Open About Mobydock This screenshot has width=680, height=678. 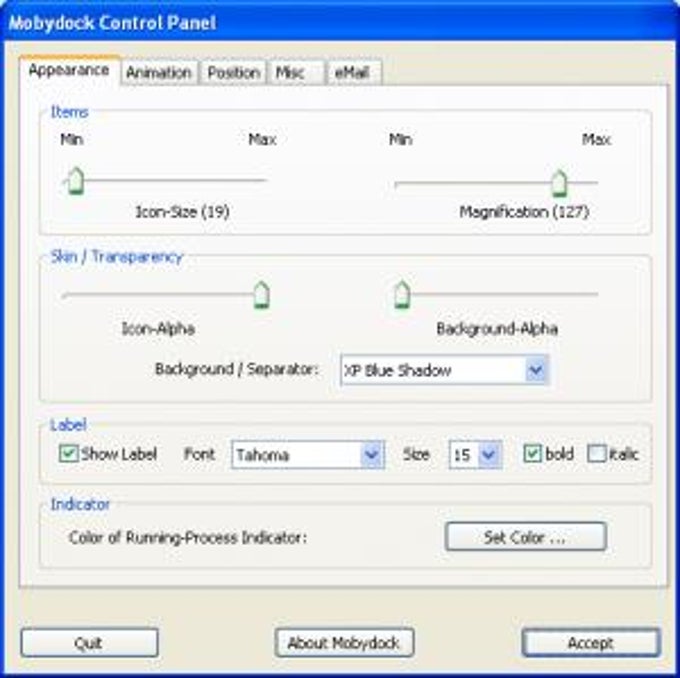[x=344, y=642]
